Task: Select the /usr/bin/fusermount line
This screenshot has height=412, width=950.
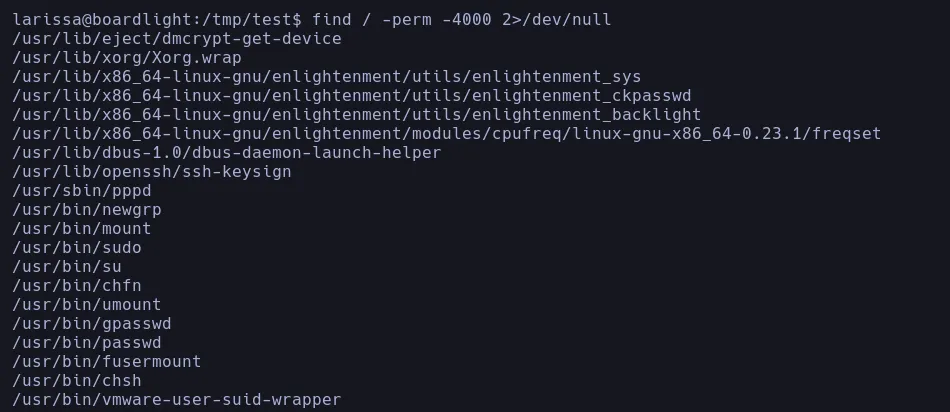Action: coord(107,361)
